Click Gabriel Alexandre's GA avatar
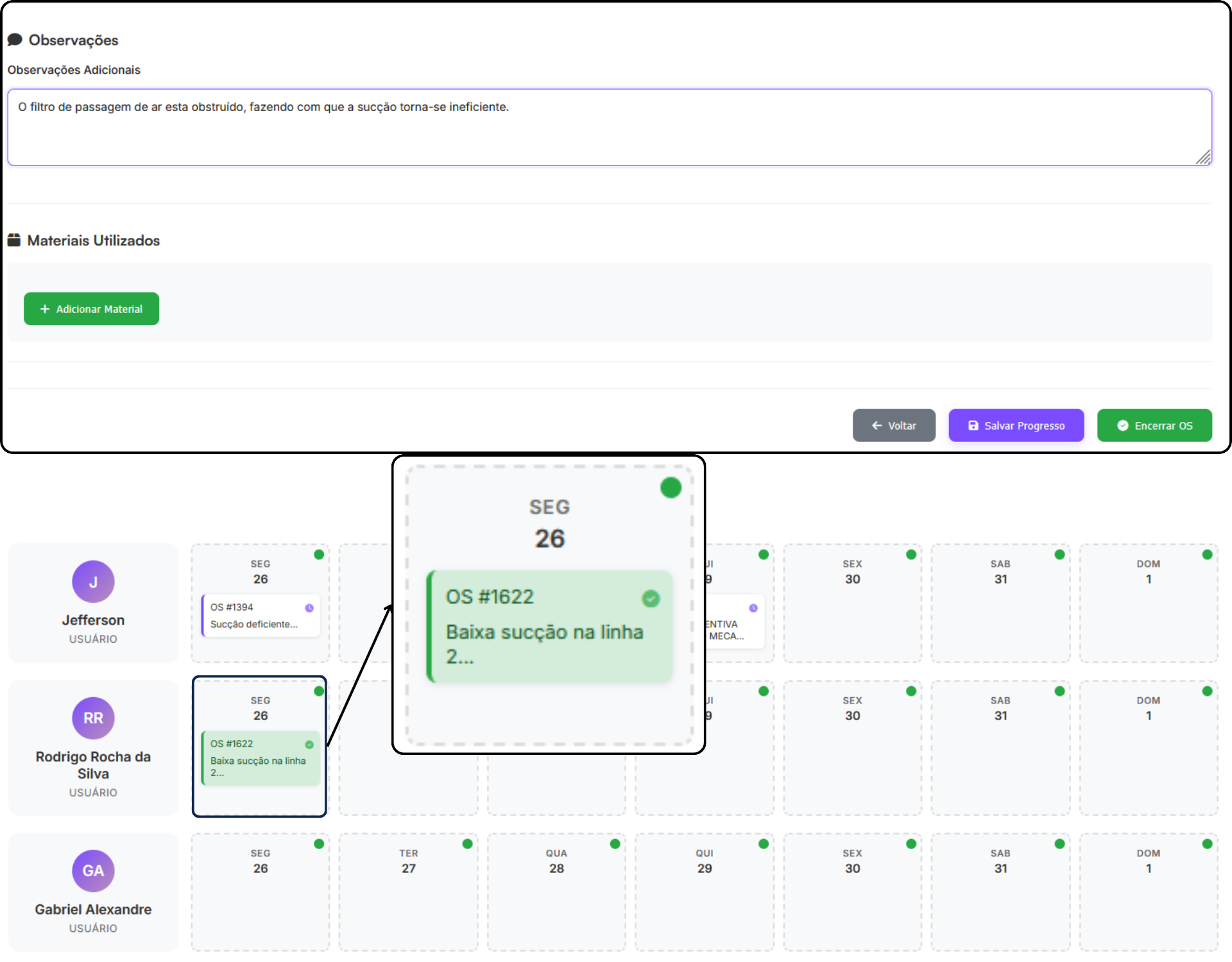 (x=93, y=871)
